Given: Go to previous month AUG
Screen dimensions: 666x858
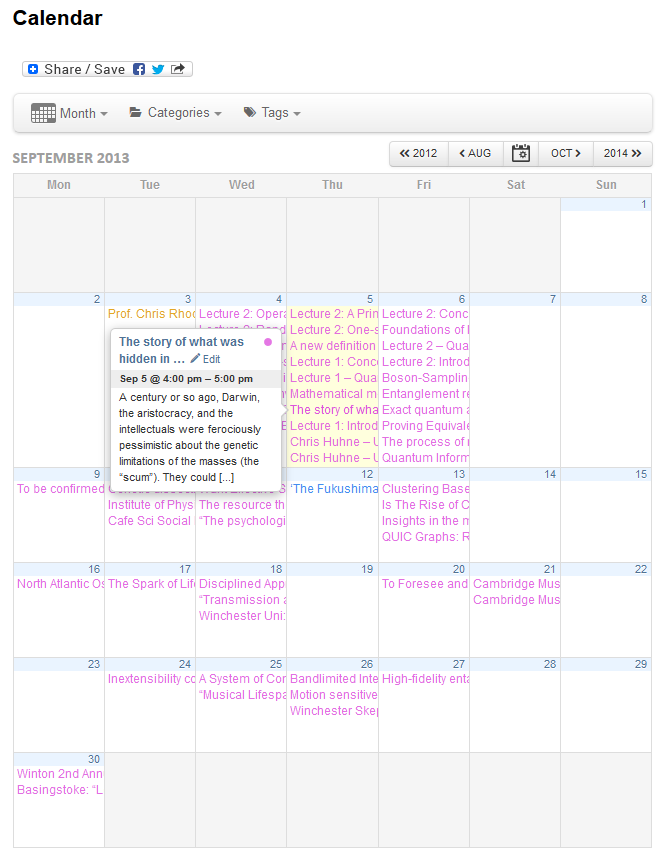Looking at the screenshot, I should click(475, 153).
